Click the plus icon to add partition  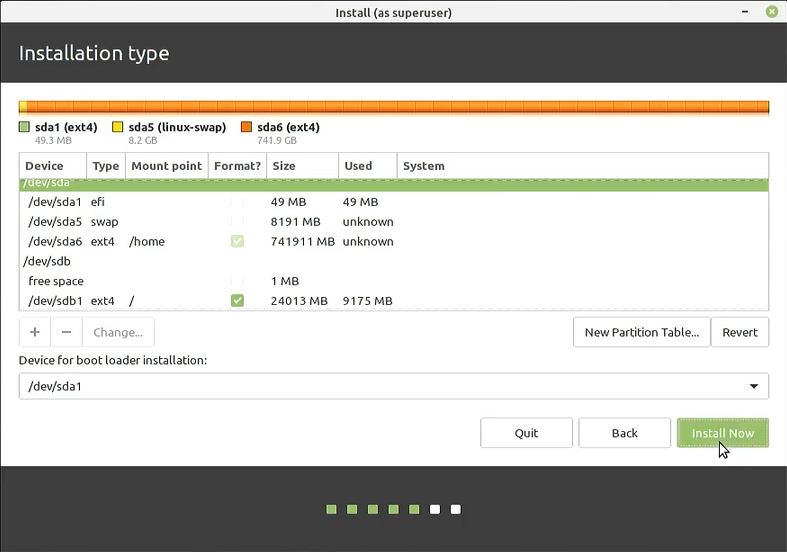34,332
